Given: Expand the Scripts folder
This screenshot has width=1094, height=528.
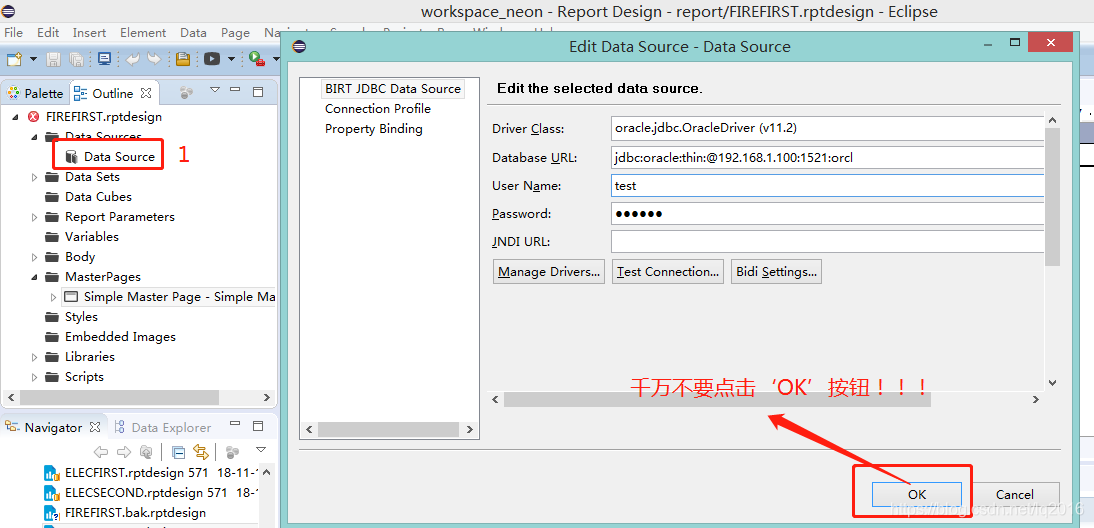Looking at the screenshot, I should [x=35, y=377].
